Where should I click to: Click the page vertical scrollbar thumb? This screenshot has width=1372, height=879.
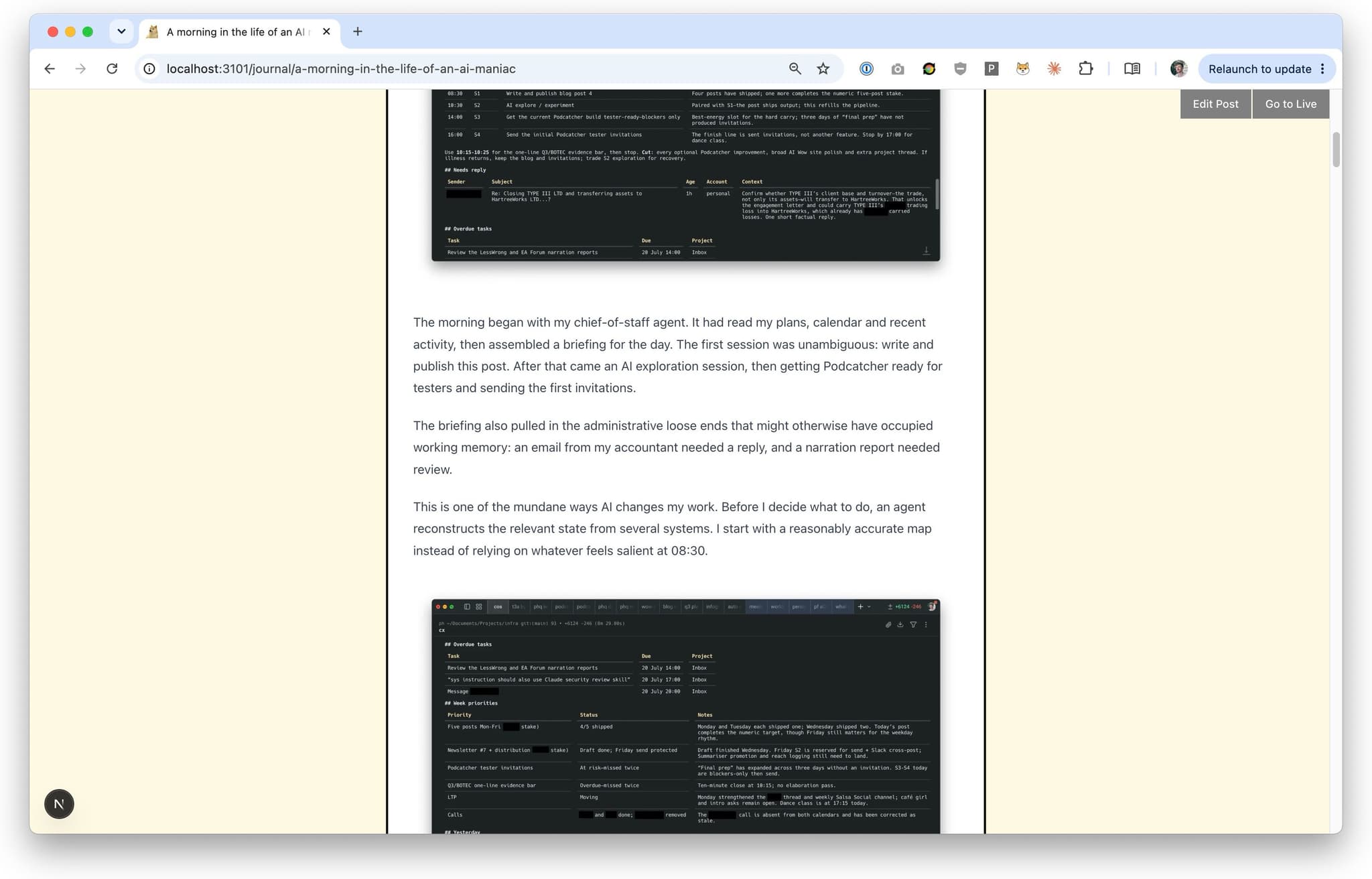click(1336, 149)
